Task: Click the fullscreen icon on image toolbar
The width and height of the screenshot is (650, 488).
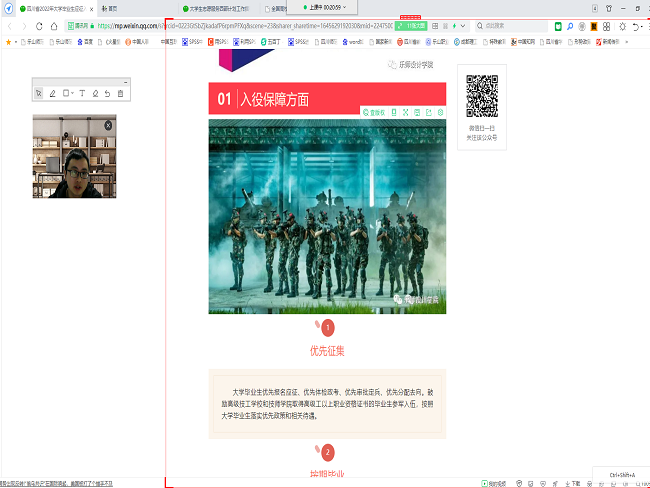Action: 405,112
